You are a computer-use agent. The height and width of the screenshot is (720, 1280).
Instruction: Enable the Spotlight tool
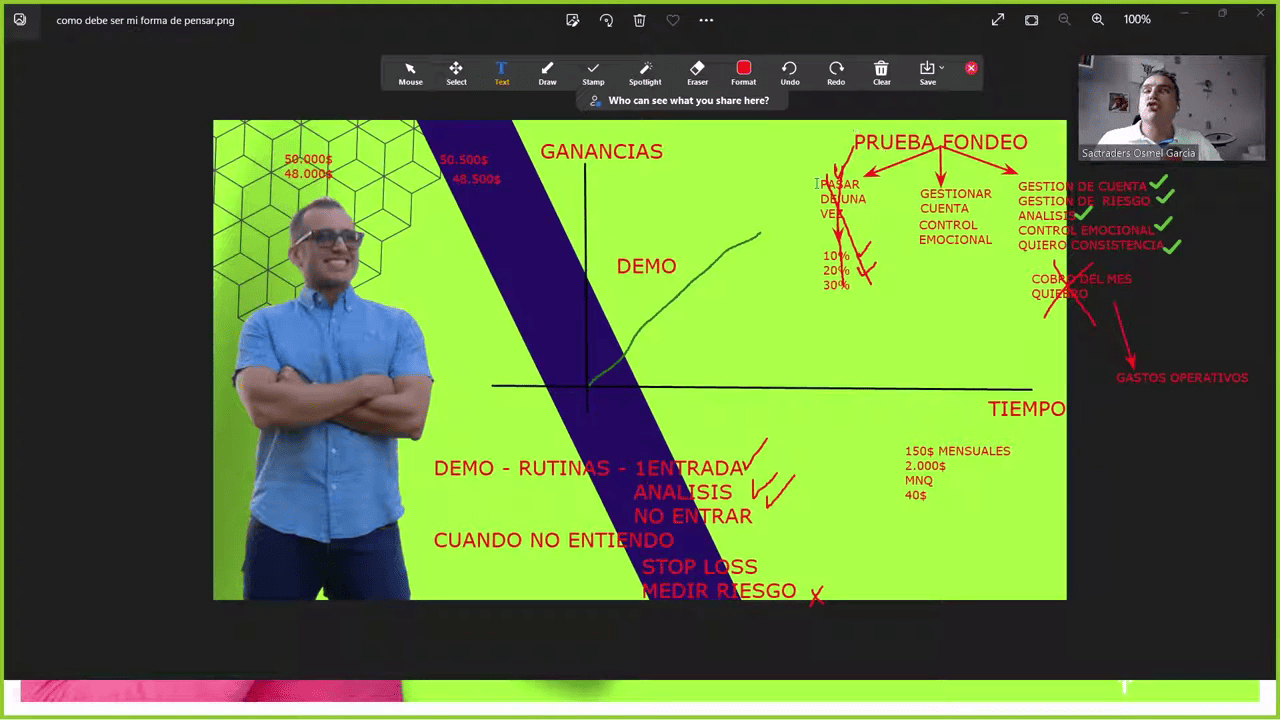(645, 73)
